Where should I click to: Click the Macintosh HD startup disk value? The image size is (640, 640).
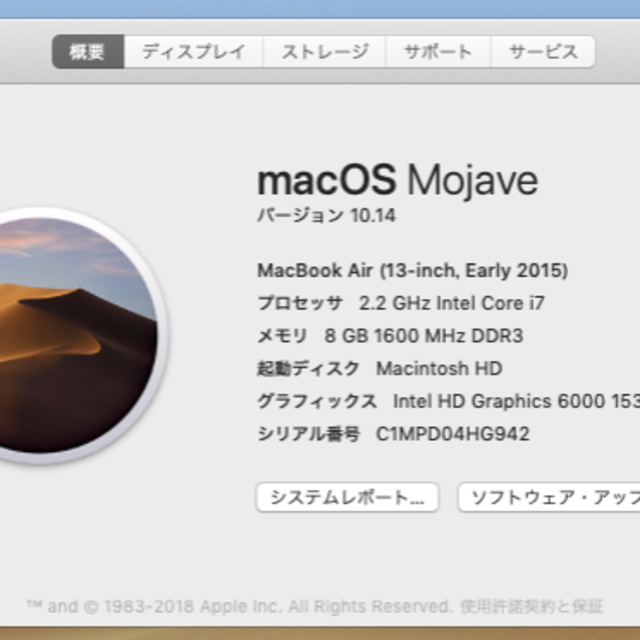(439, 369)
